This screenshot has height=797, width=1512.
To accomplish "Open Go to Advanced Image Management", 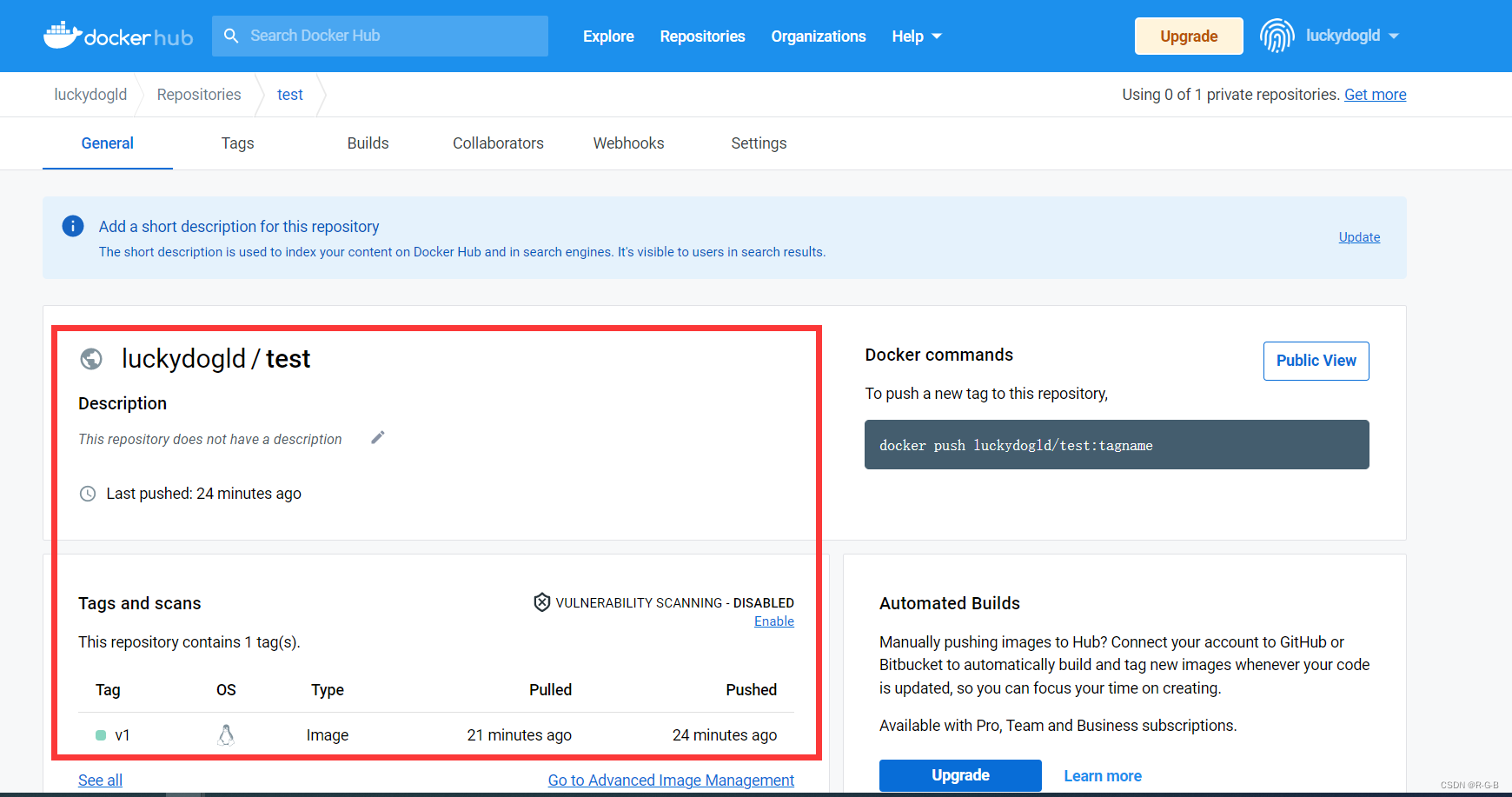I will [x=671, y=780].
